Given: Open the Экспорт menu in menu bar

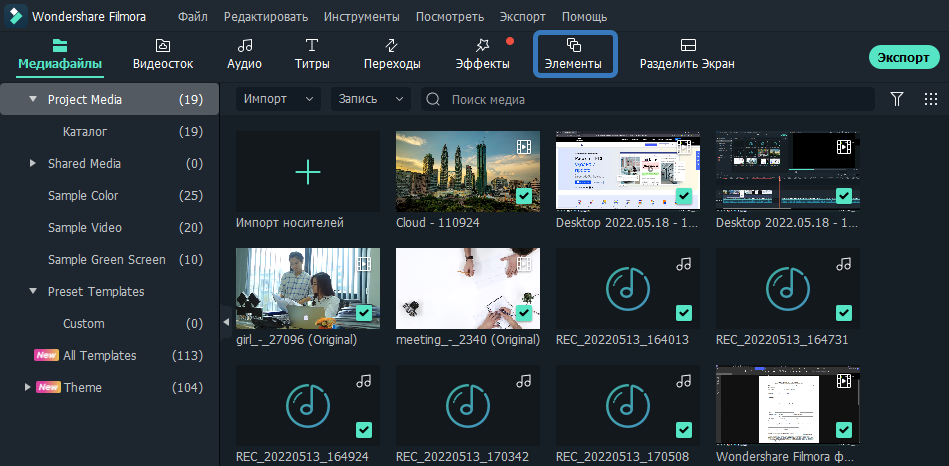Looking at the screenshot, I should [x=523, y=17].
